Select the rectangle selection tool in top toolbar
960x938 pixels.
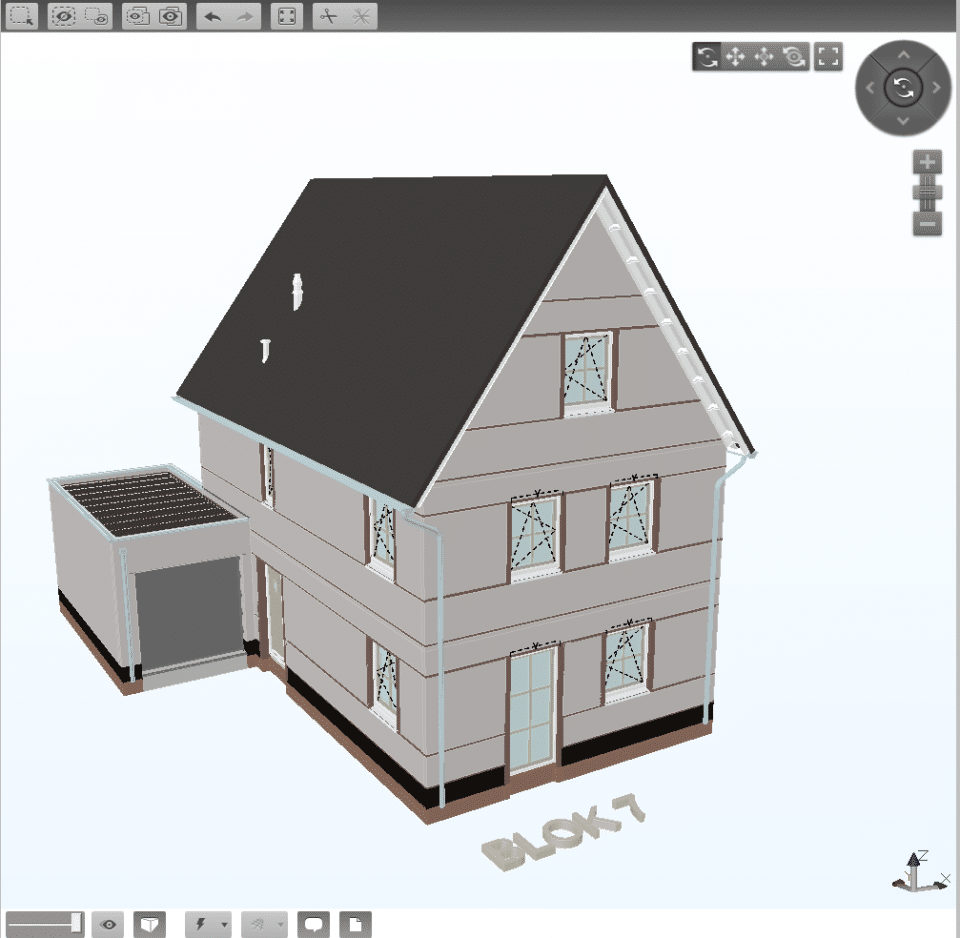22,16
